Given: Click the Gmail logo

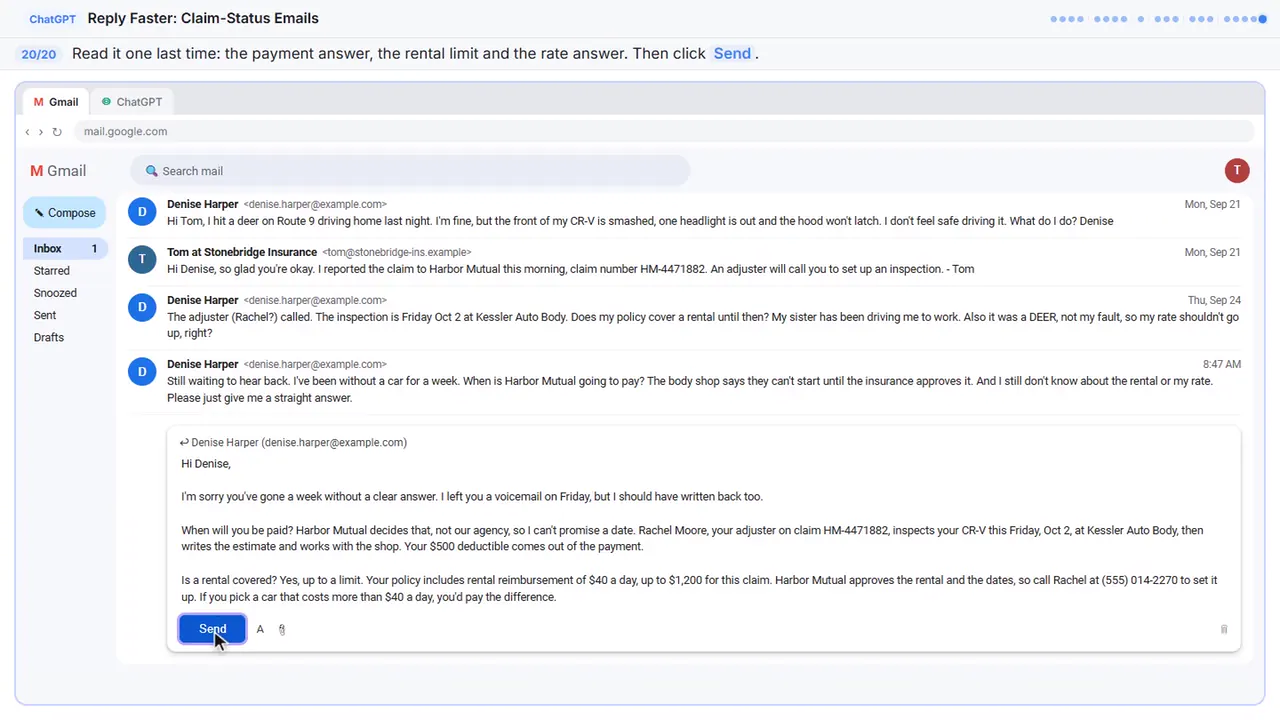Looking at the screenshot, I should 58,171.
